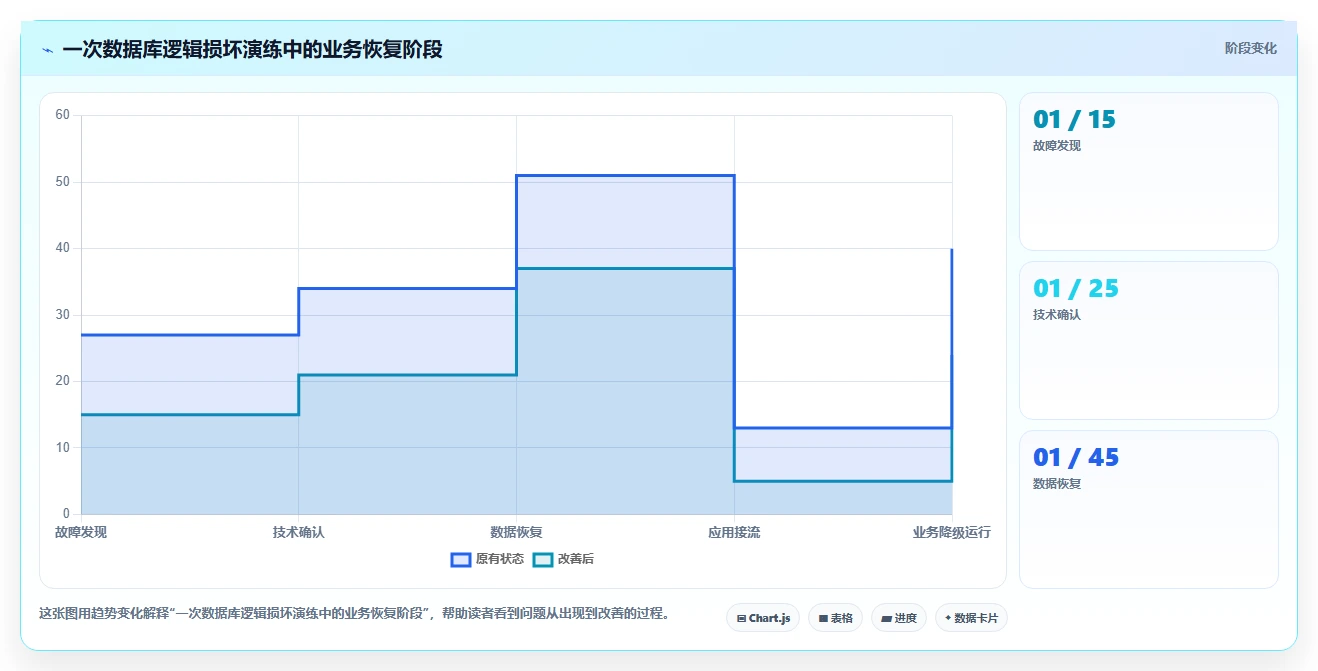This screenshot has width=1318, height=671.
Task: Click the lightning icon beside the title
Action: 47,50
